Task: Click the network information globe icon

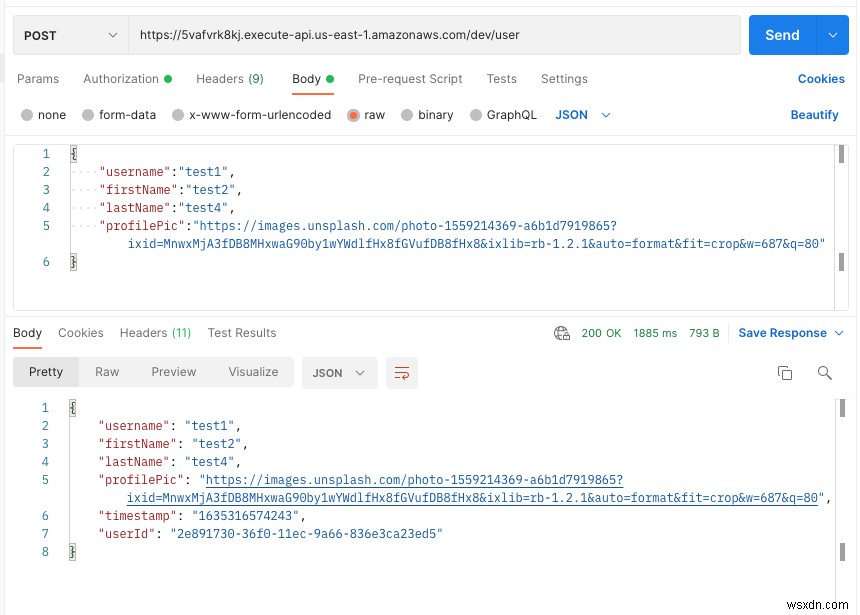Action: point(561,333)
